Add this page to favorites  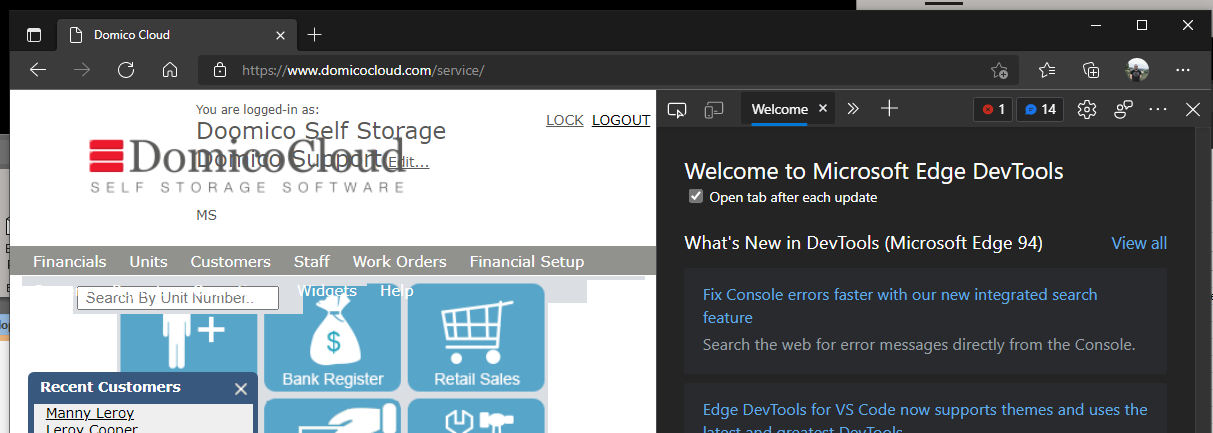[999, 70]
